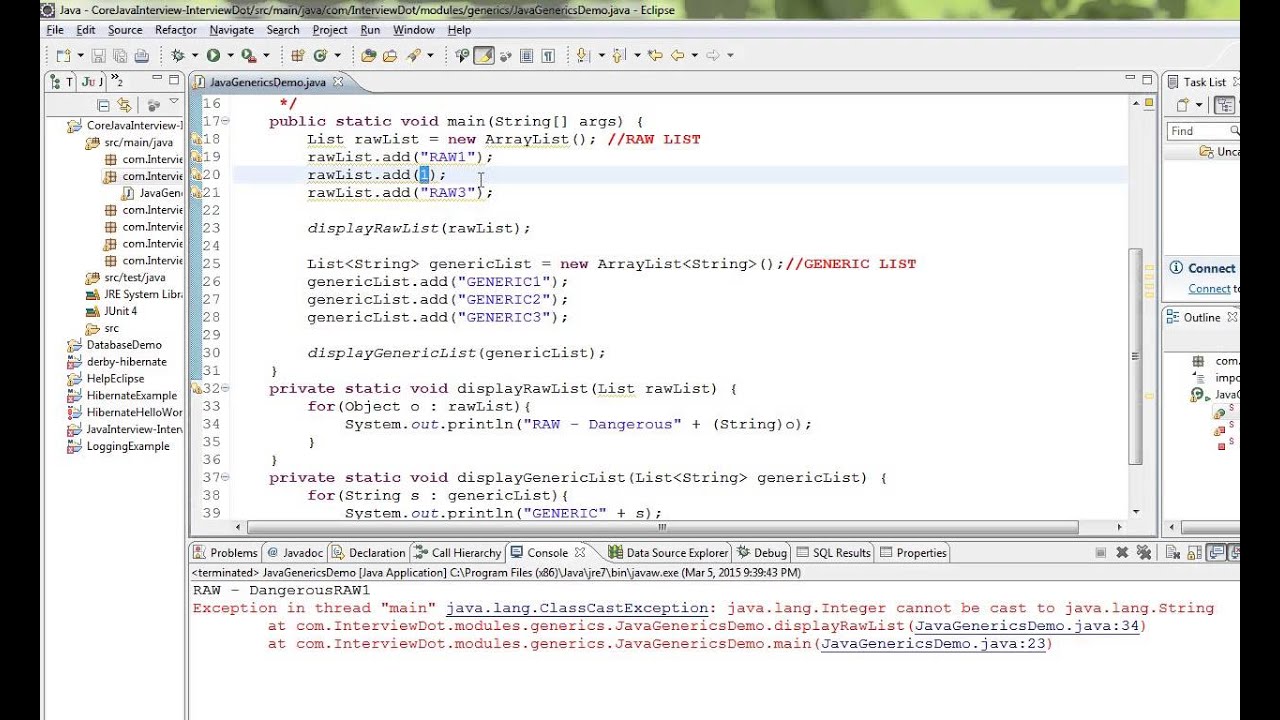Switch to the Properties tab
1280x720 pixels.
pos(912,552)
